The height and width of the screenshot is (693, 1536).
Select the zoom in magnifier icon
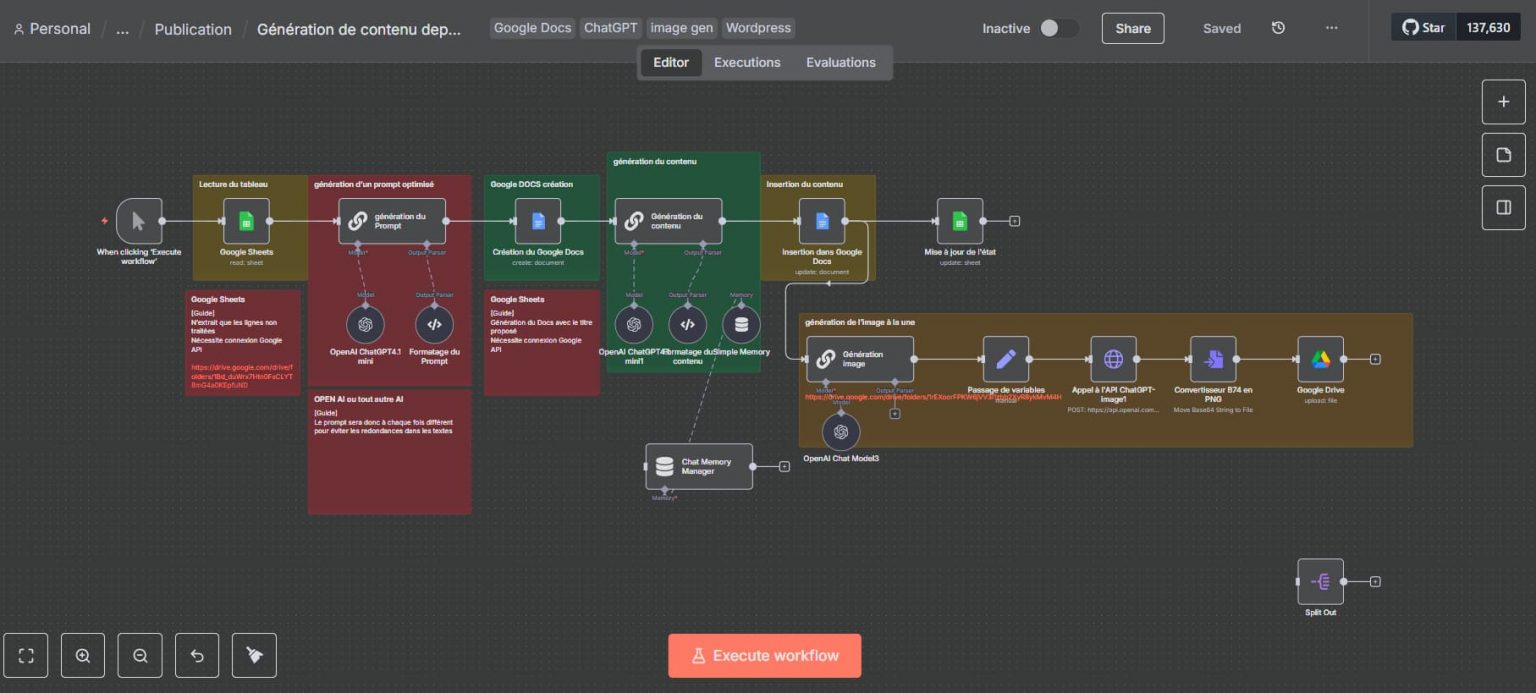(83, 655)
